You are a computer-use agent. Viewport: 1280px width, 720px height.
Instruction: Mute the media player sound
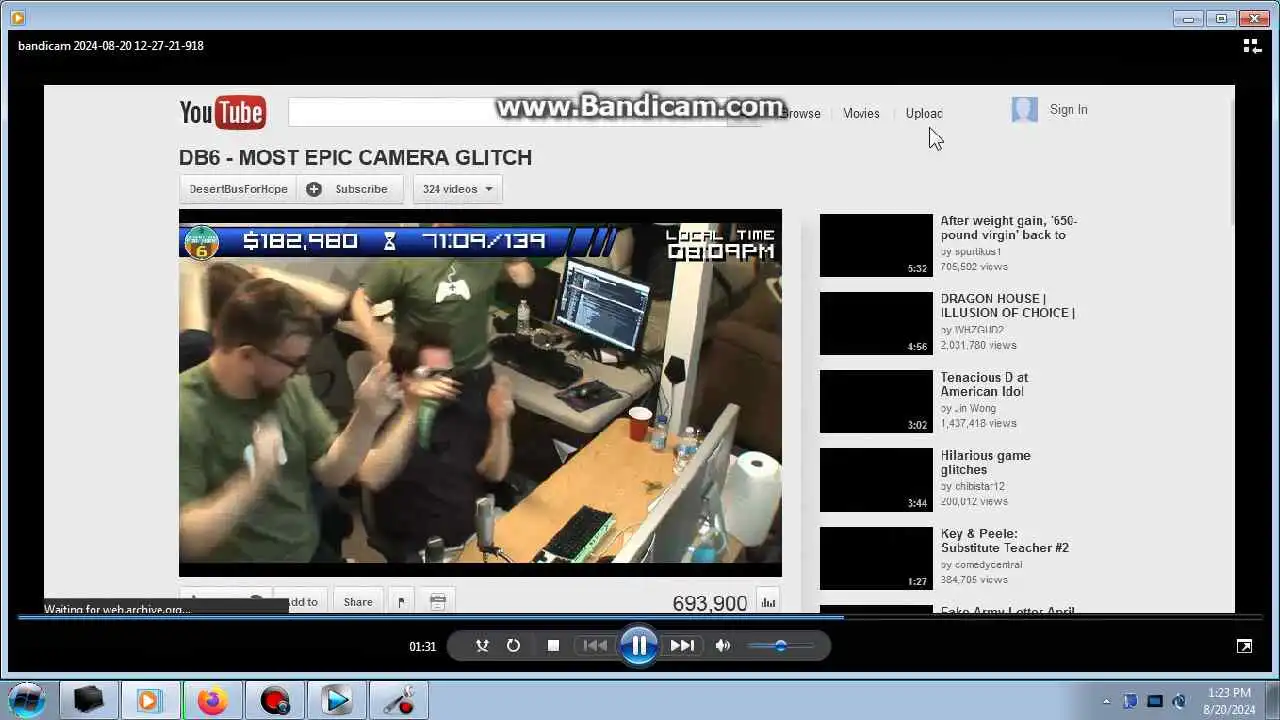(x=722, y=646)
